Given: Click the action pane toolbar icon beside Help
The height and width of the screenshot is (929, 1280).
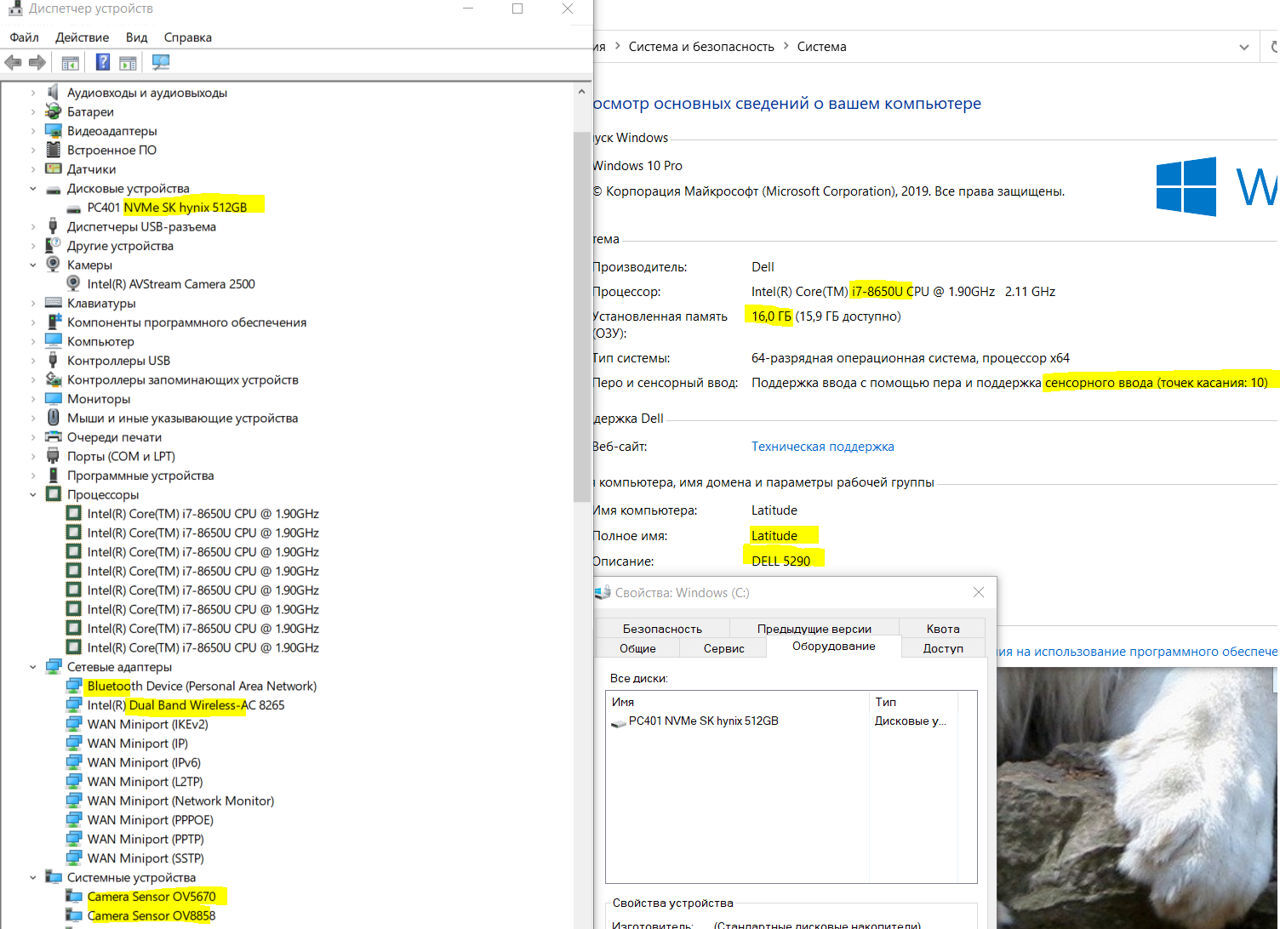Looking at the screenshot, I should pyautogui.click(x=127, y=63).
